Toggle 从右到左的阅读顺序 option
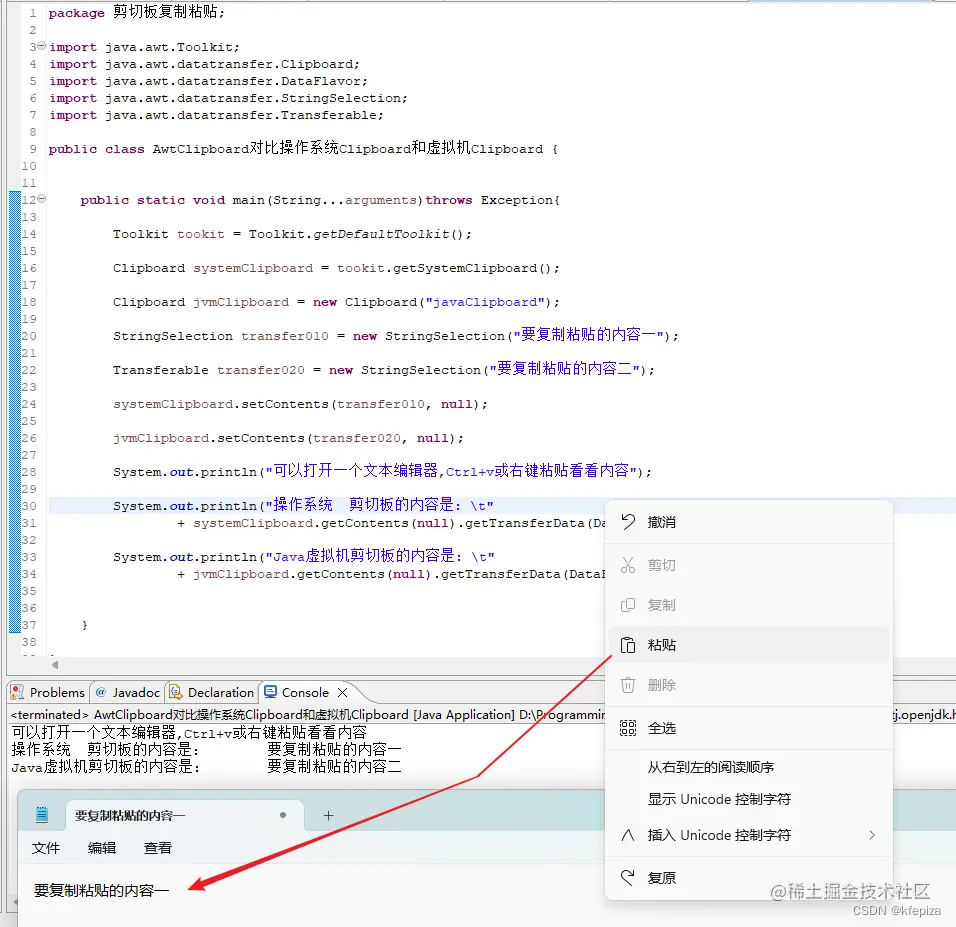Image resolution: width=956 pixels, height=927 pixels. pyautogui.click(x=749, y=767)
